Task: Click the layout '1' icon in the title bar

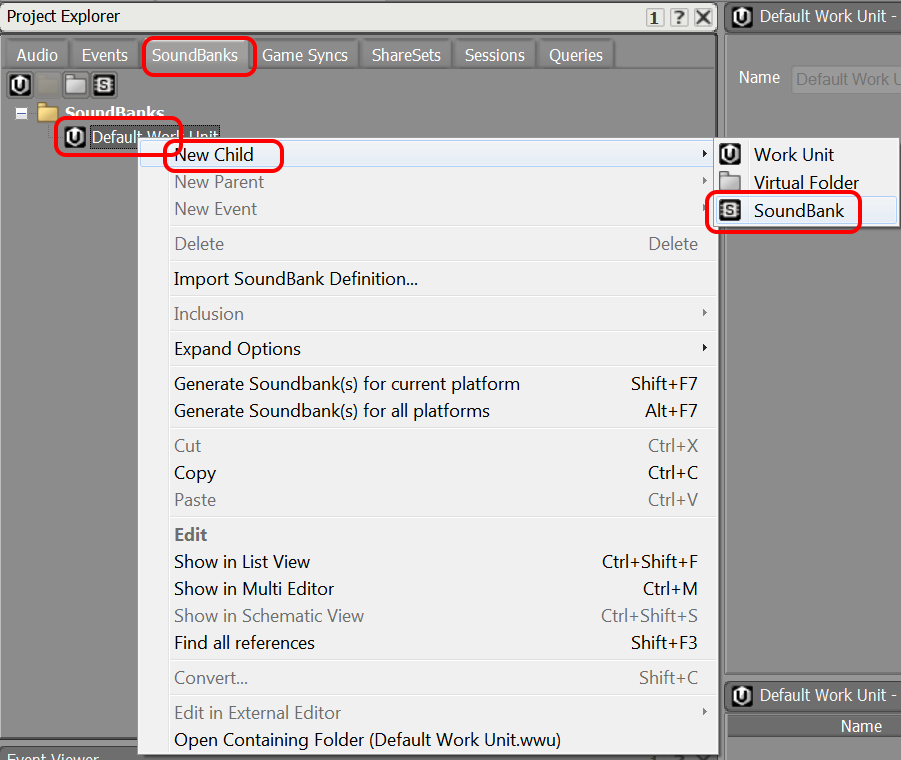Action: (654, 17)
